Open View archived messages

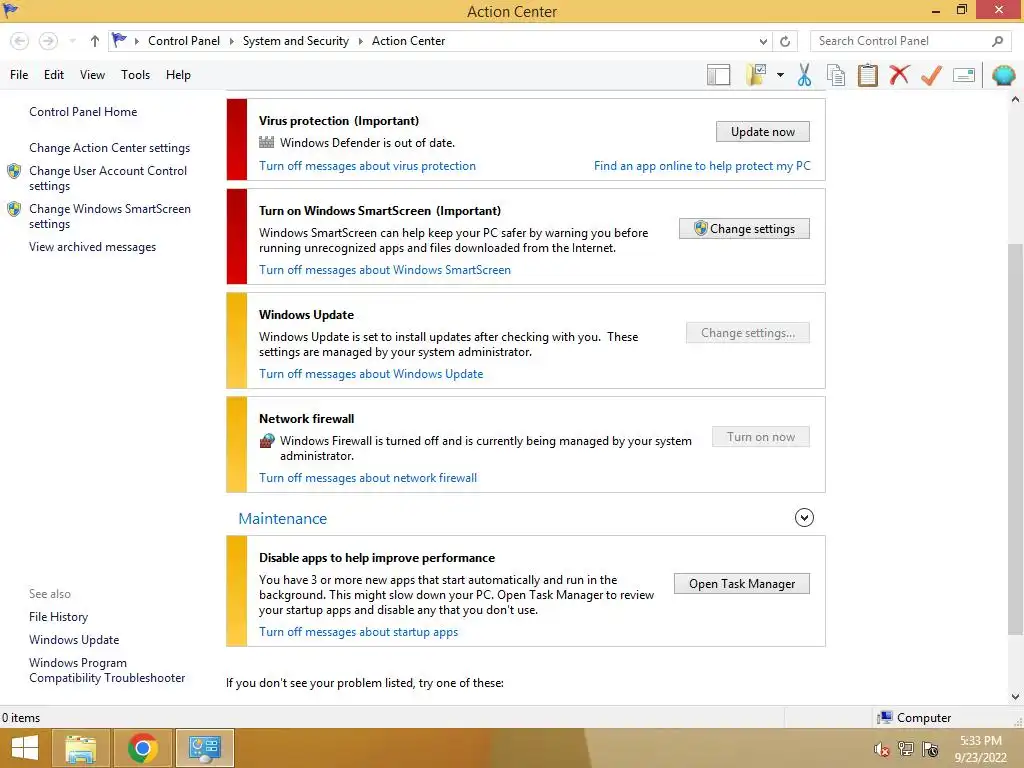93,247
